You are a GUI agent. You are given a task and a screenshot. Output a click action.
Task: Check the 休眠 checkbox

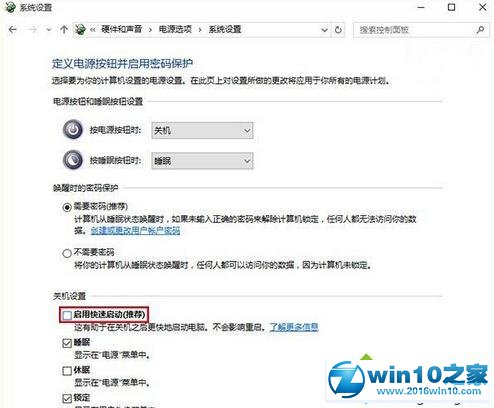(67, 370)
